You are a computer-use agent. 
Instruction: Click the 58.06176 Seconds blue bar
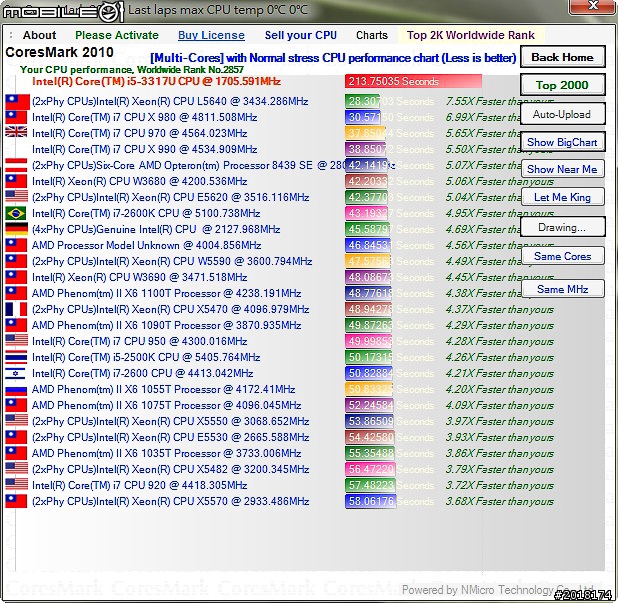(370, 501)
